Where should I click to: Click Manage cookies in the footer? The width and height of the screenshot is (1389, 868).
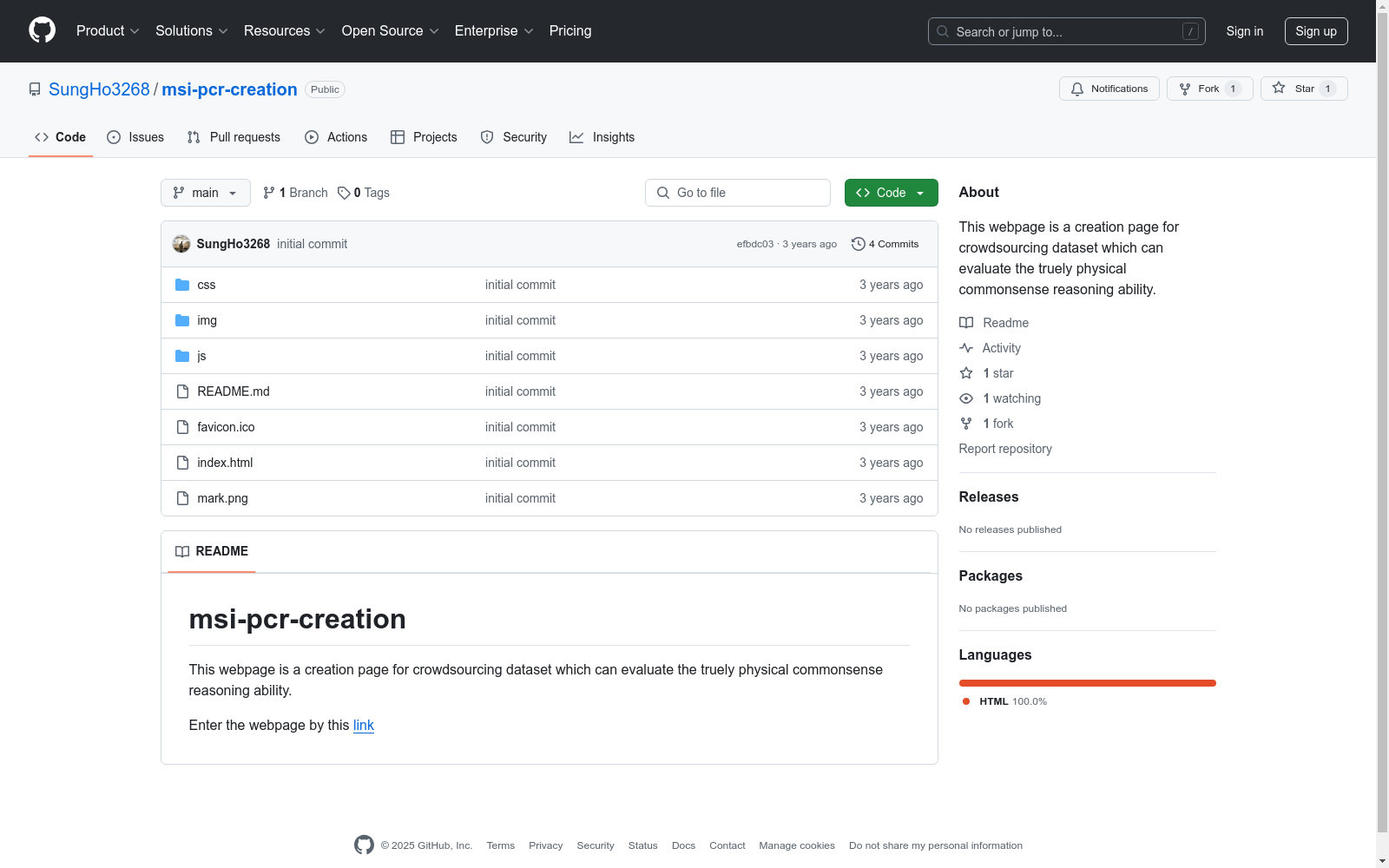pos(797,845)
